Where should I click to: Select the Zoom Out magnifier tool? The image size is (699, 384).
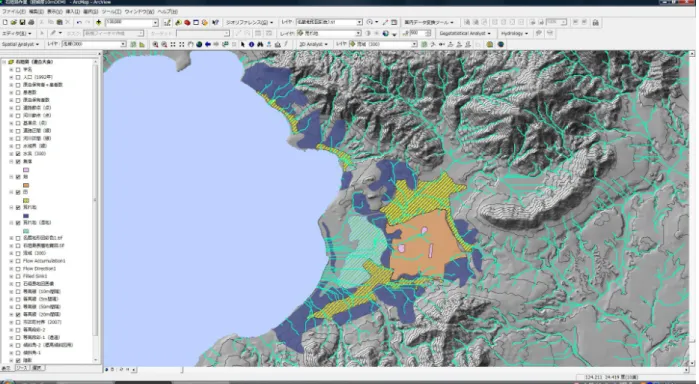[164, 44]
